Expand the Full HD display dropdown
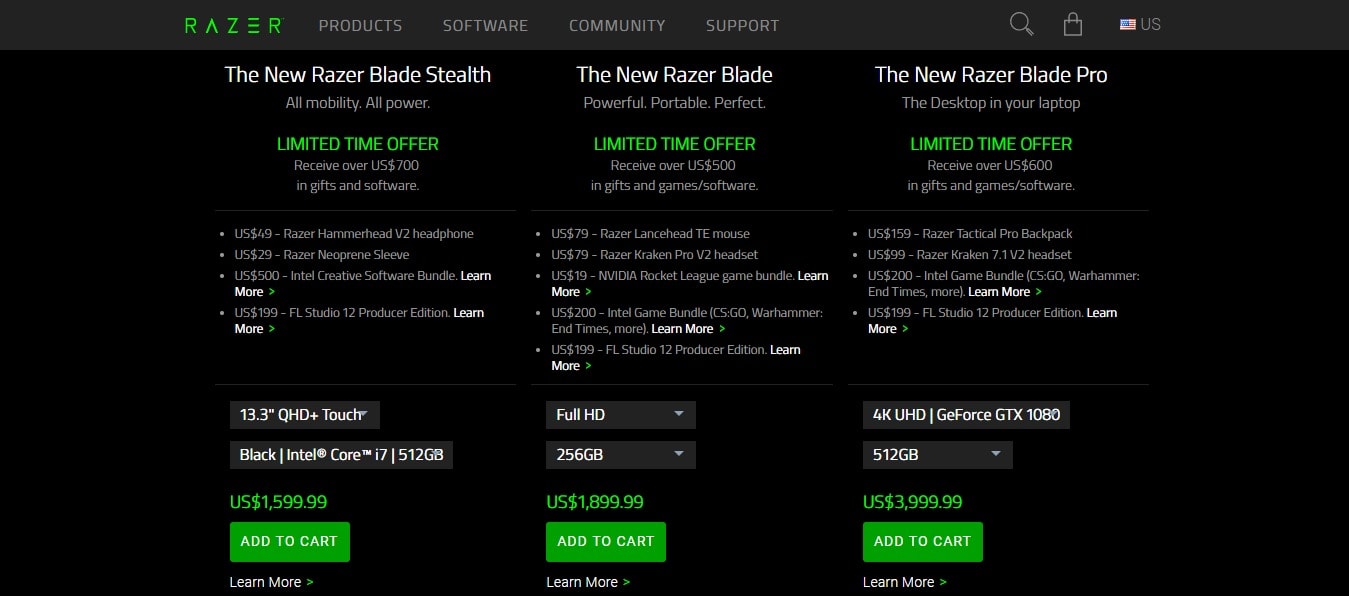 tap(621, 415)
